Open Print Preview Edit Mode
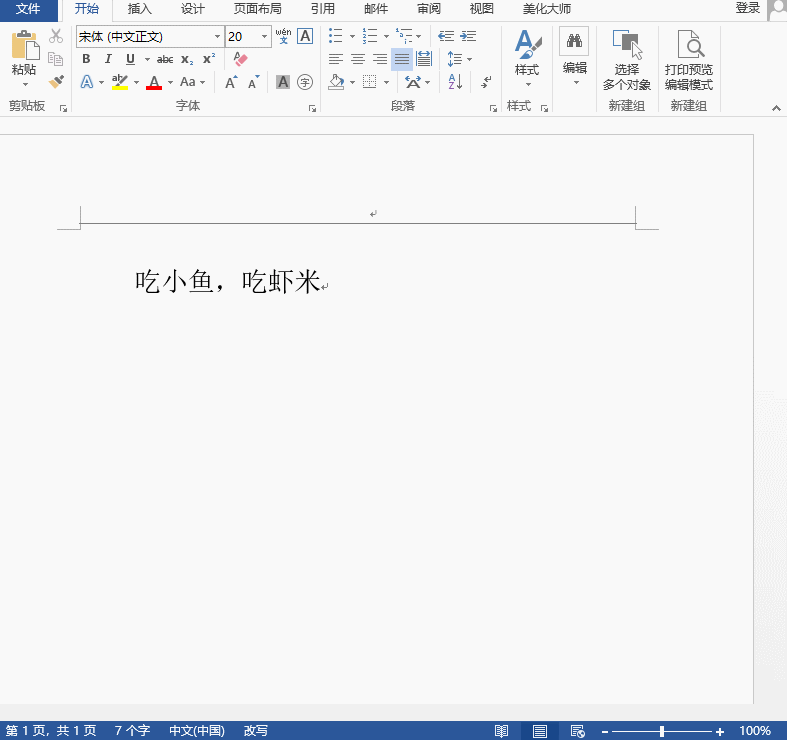Image resolution: width=787 pixels, height=740 pixels. (689, 62)
